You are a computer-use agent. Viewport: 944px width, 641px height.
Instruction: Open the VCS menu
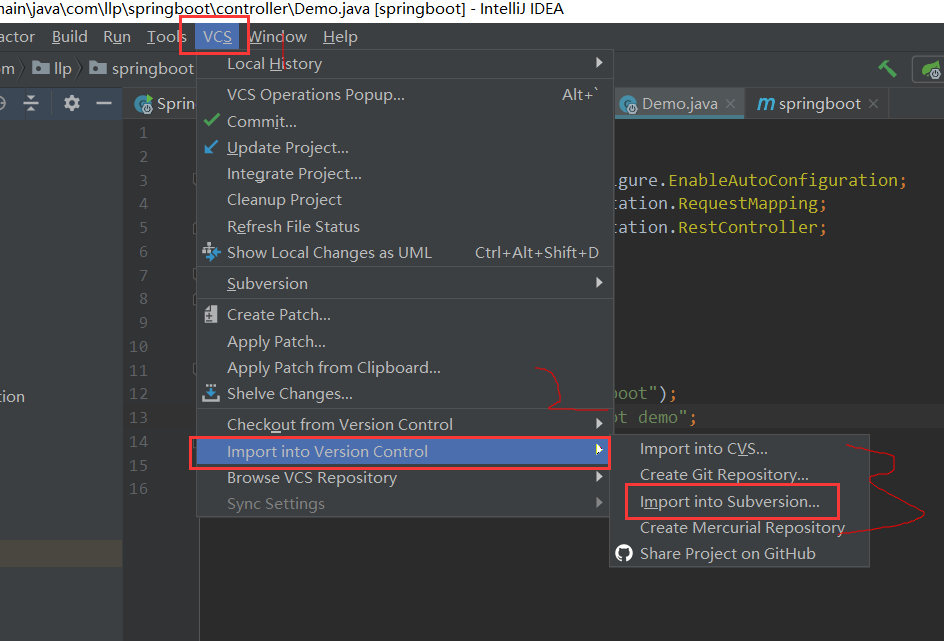click(x=217, y=37)
